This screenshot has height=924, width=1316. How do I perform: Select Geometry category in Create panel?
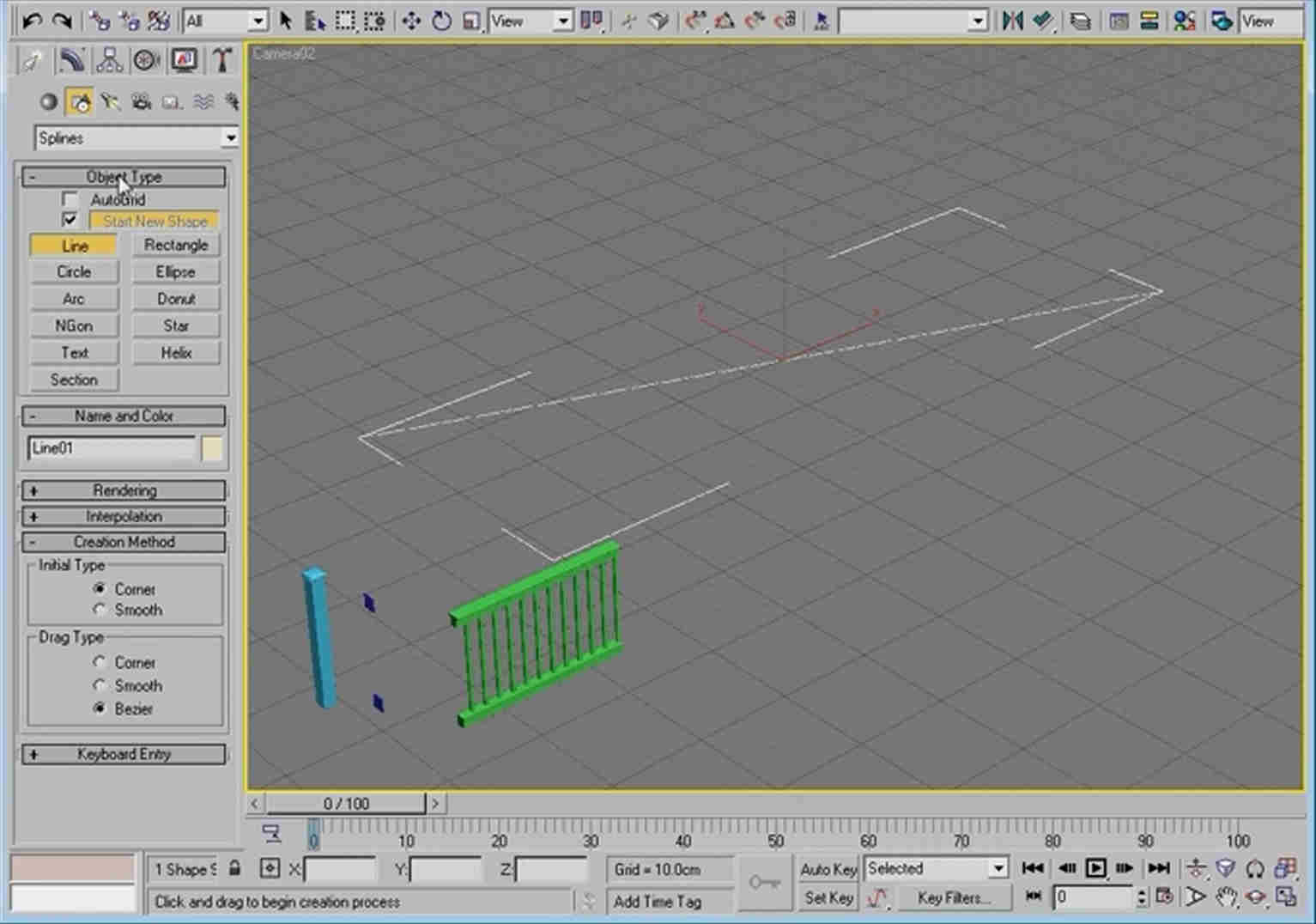48,102
